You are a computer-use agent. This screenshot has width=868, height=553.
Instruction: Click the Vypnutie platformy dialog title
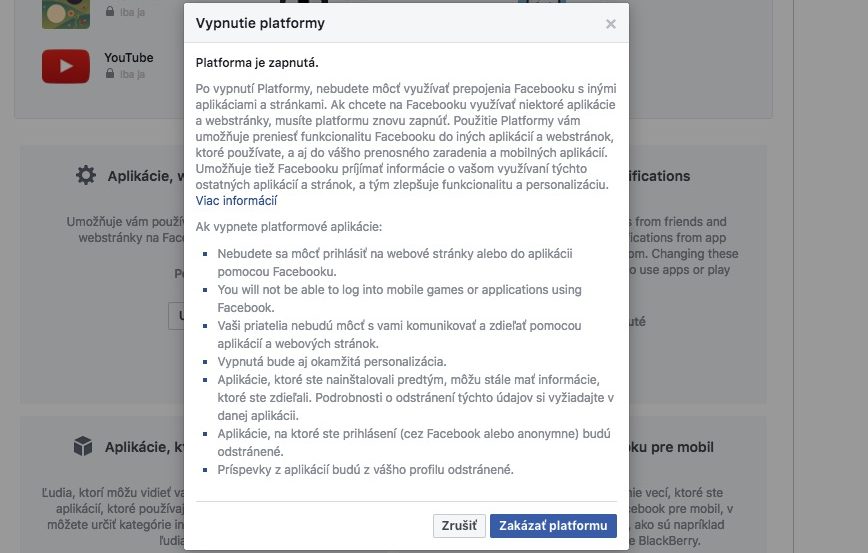click(x=260, y=23)
